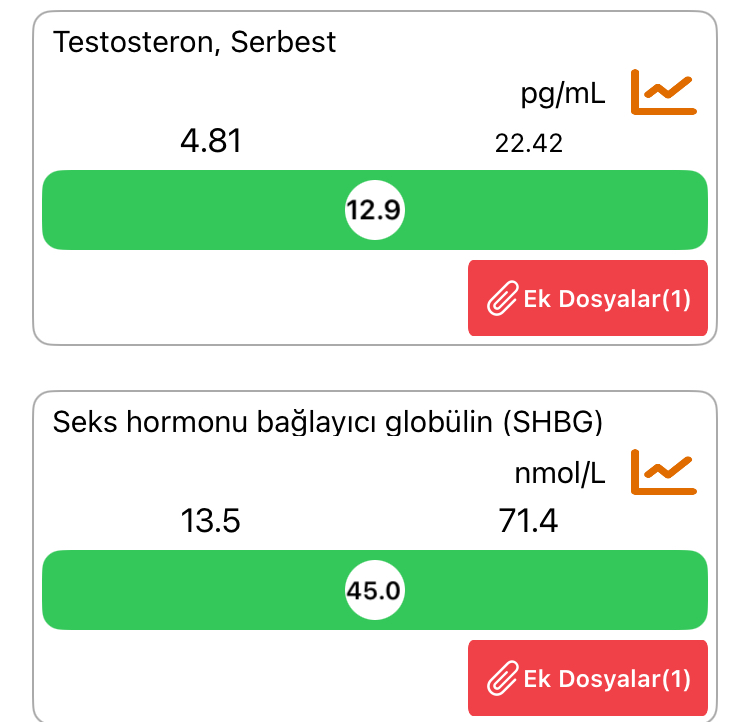Open trend chart for Testosteron, Serbest

point(663,92)
